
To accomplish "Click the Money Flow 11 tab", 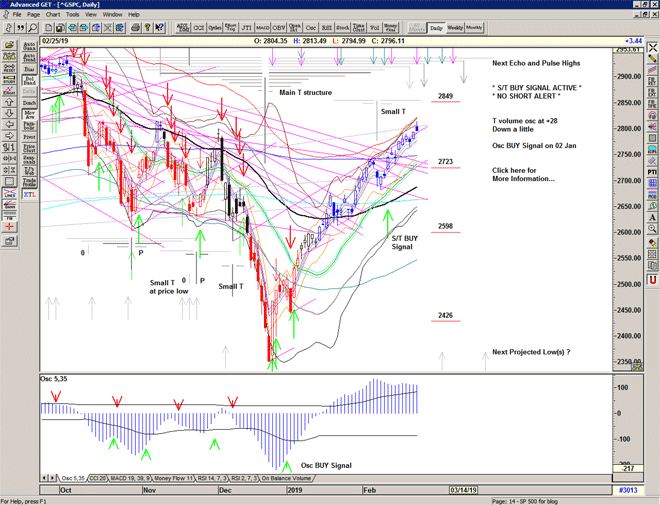I will tap(172, 479).
